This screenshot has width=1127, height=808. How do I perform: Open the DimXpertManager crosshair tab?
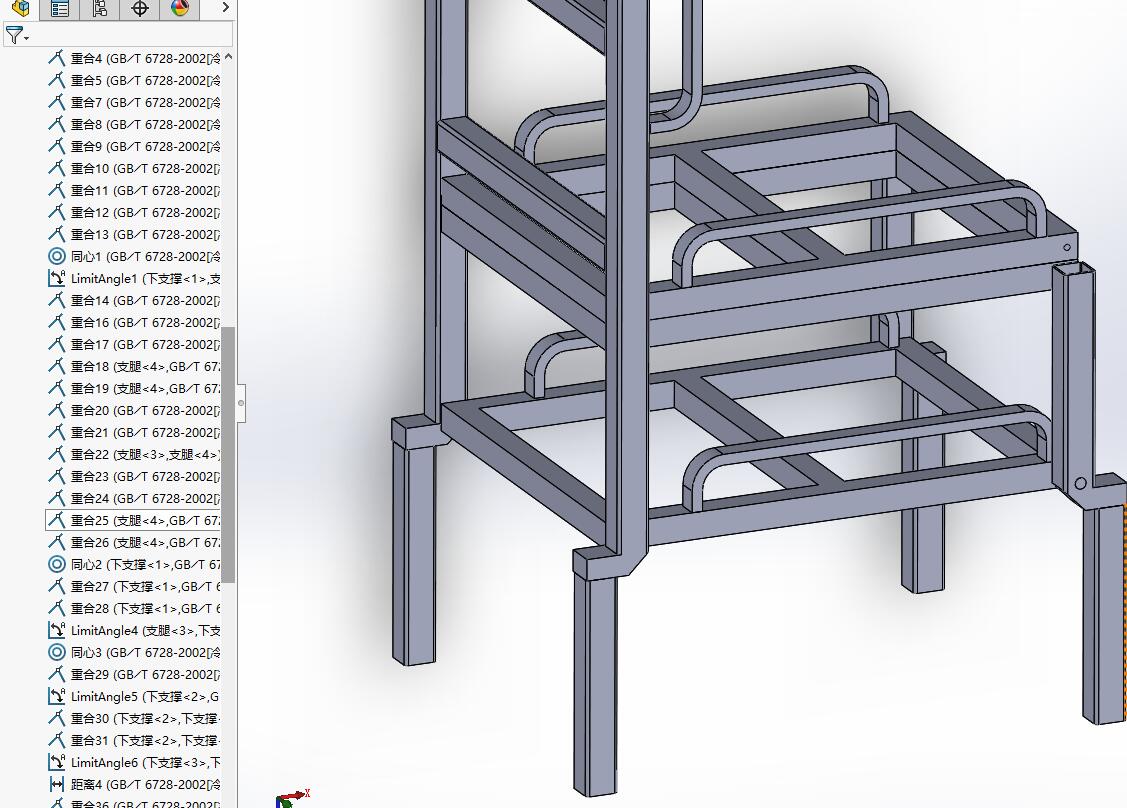pos(140,9)
